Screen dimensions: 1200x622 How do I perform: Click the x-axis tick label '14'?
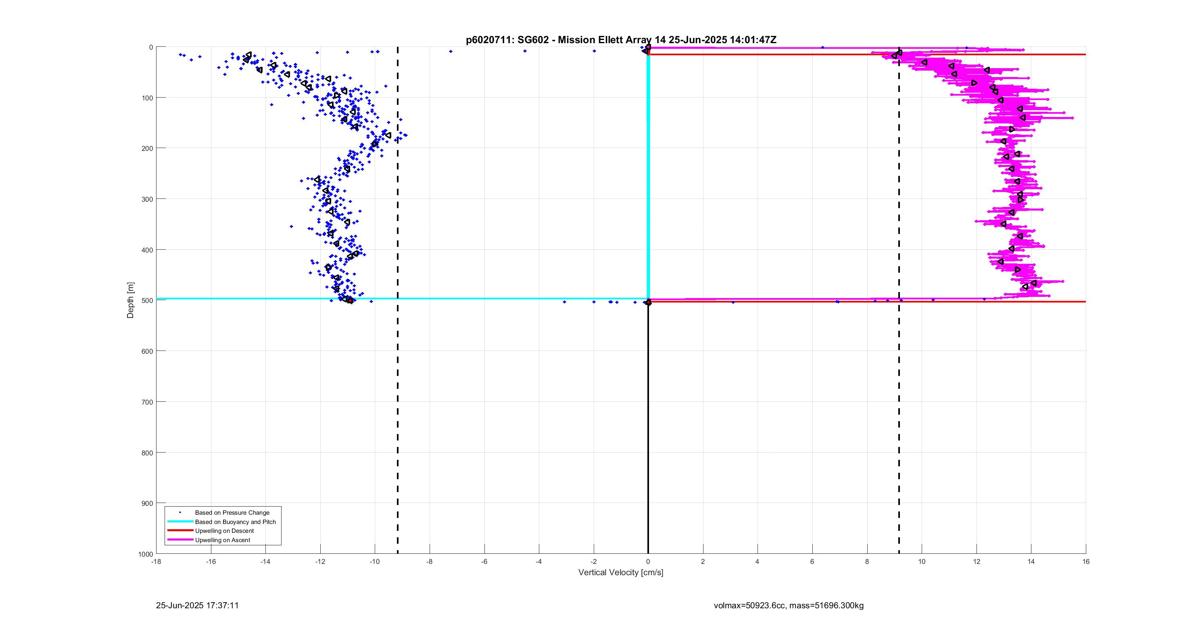pyautogui.click(x=1031, y=561)
